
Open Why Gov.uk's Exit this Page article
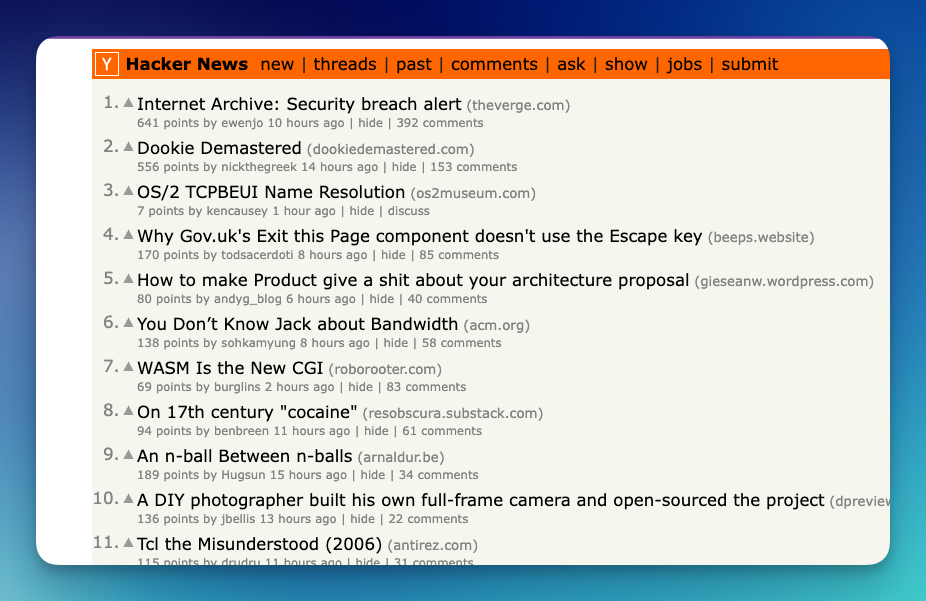click(419, 236)
